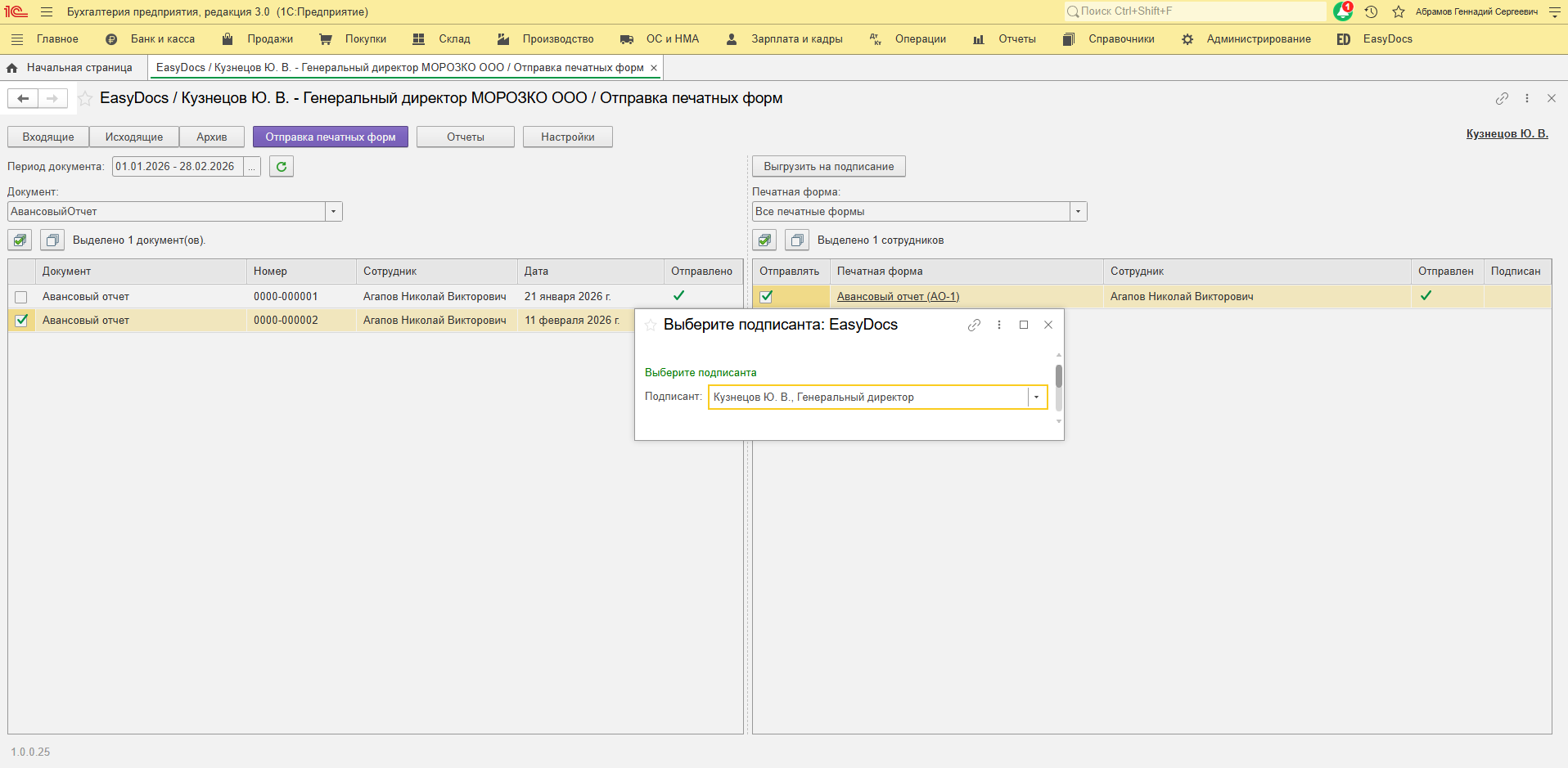Sort left table by Номер column header
Viewport: 1568px width, 768px height.
(301, 272)
